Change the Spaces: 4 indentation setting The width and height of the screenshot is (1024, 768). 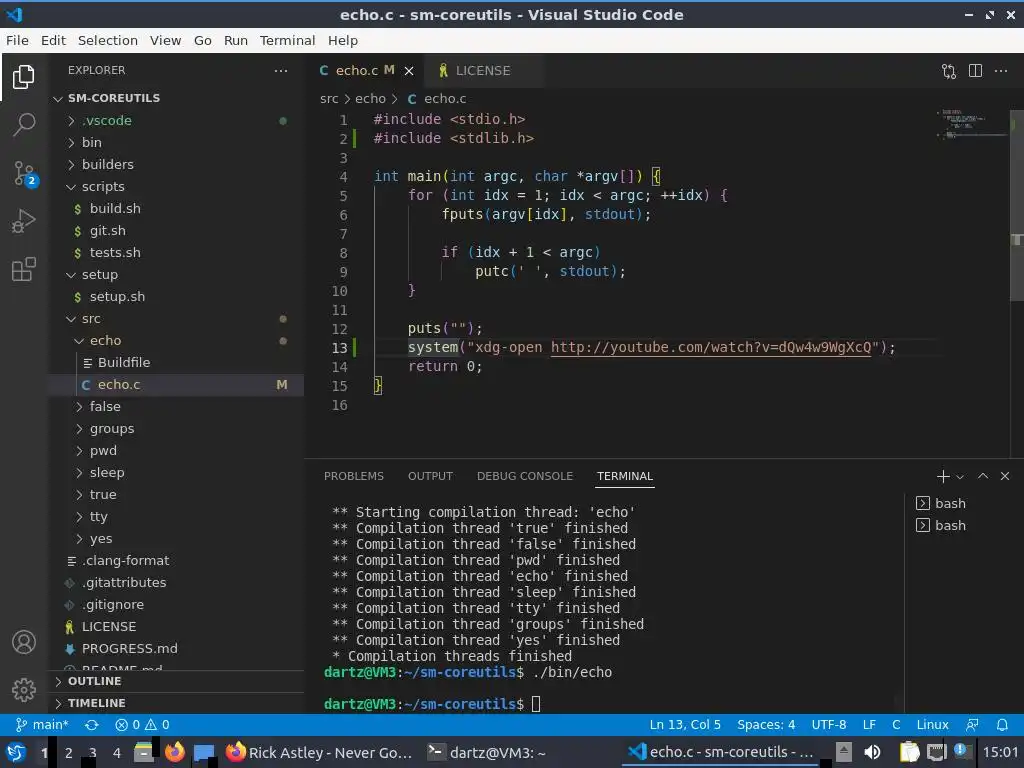(766, 725)
